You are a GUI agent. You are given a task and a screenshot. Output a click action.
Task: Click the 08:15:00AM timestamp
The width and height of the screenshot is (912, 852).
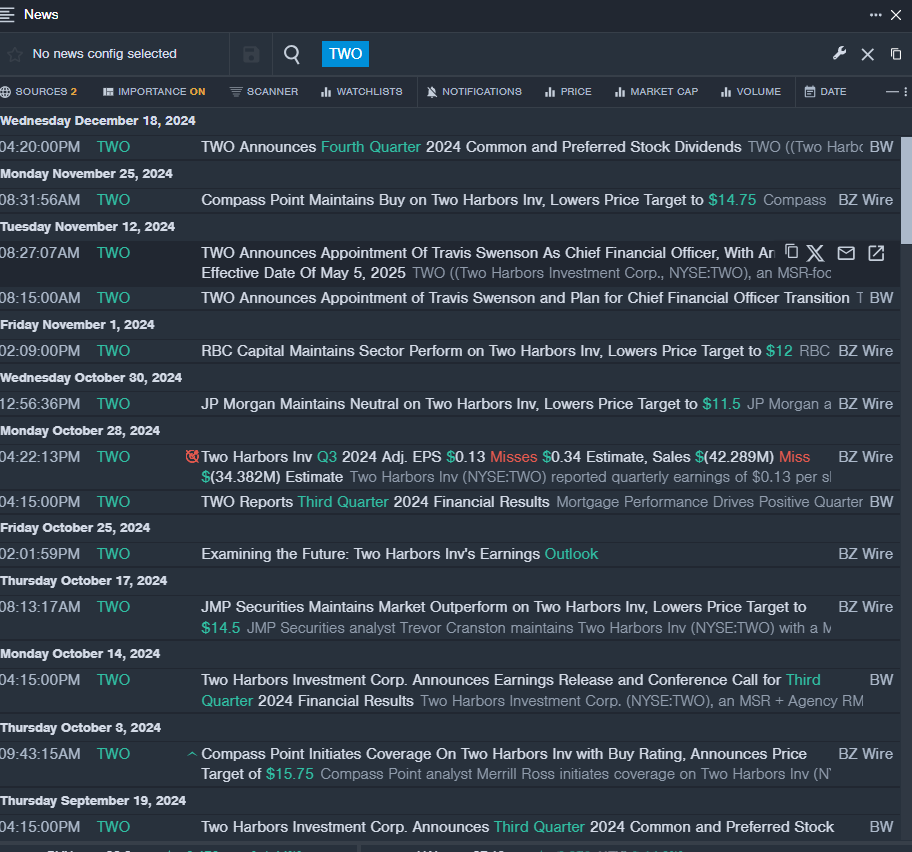pos(40,298)
